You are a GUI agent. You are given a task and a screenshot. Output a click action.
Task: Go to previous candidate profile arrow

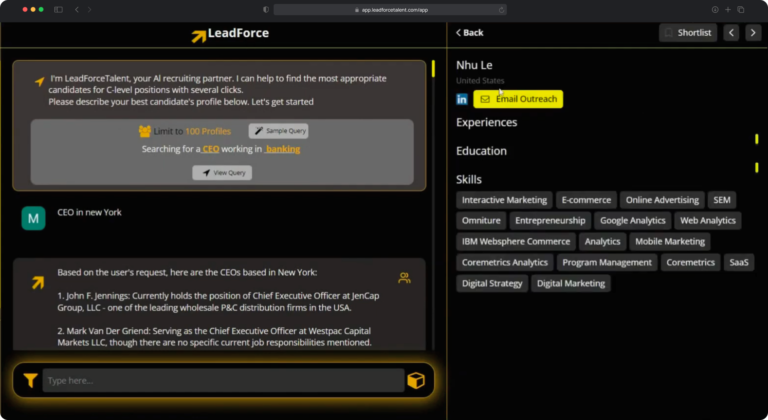(x=731, y=33)
